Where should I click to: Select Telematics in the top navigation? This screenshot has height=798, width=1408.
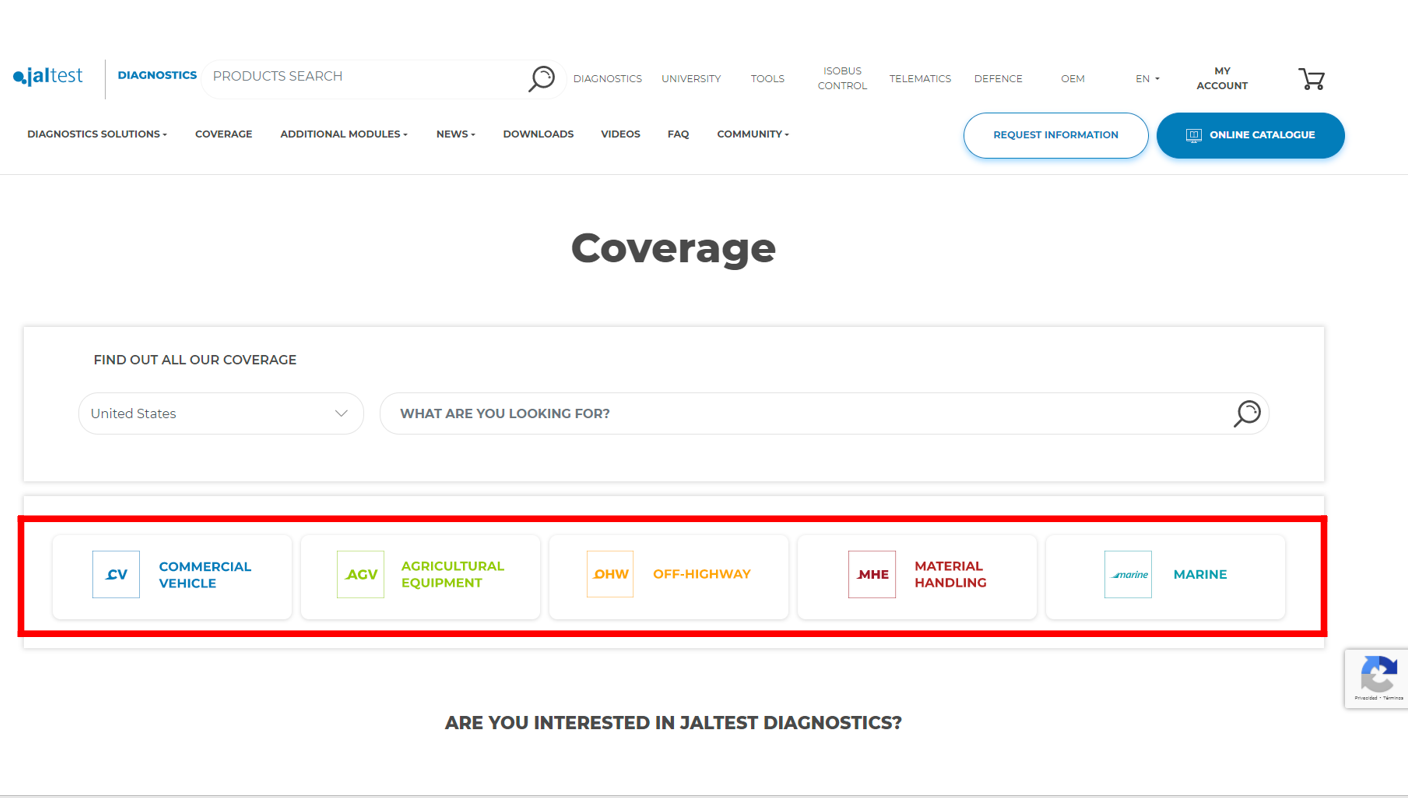coord(920,79)
